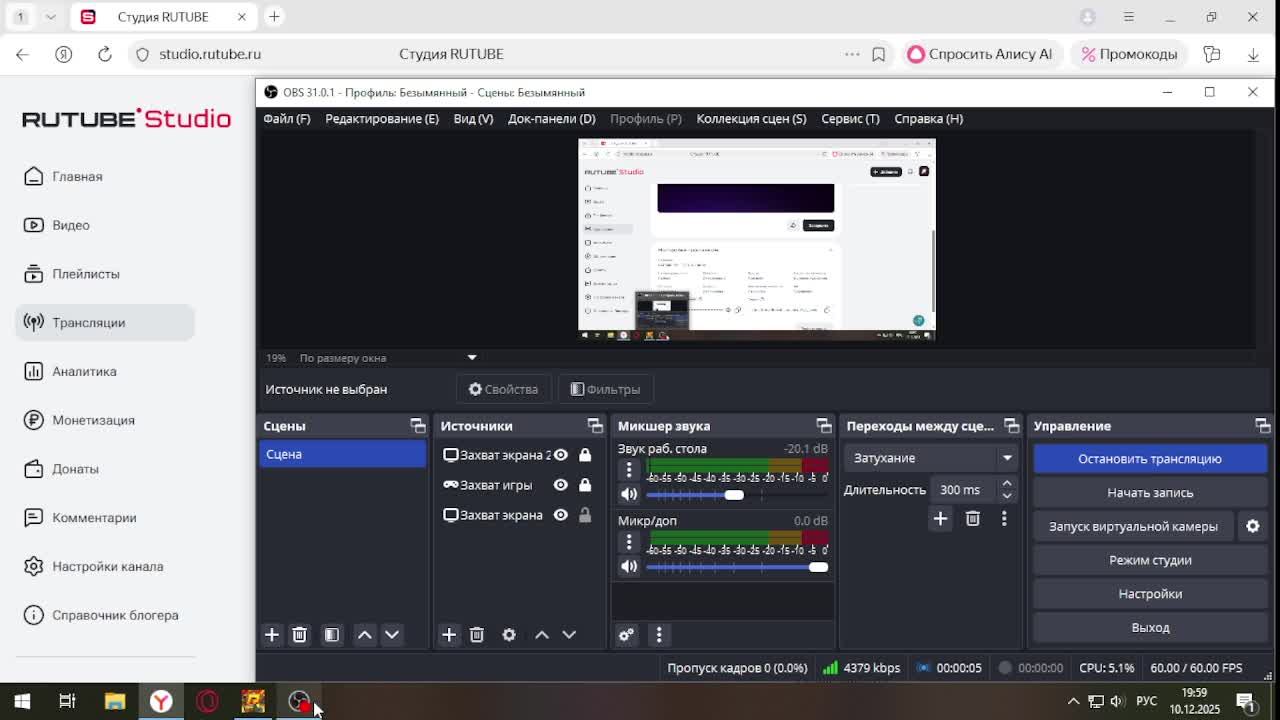1280x720 pixels.
Task: Mute the Микр/доп audio
Action: coord(629,566)
